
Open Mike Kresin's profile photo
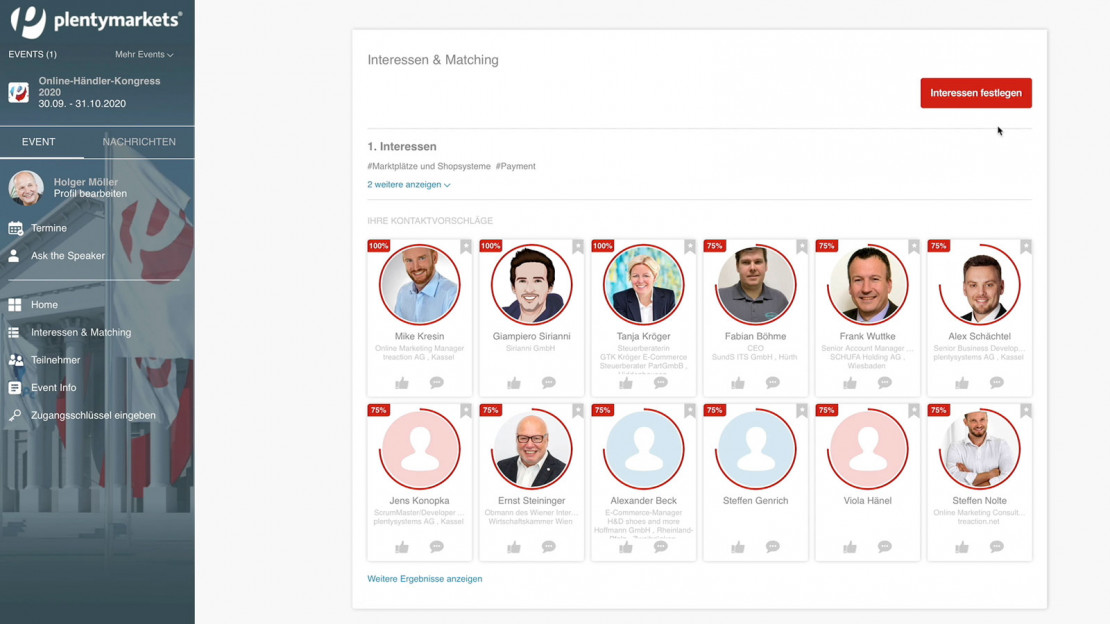pos(419,285)
